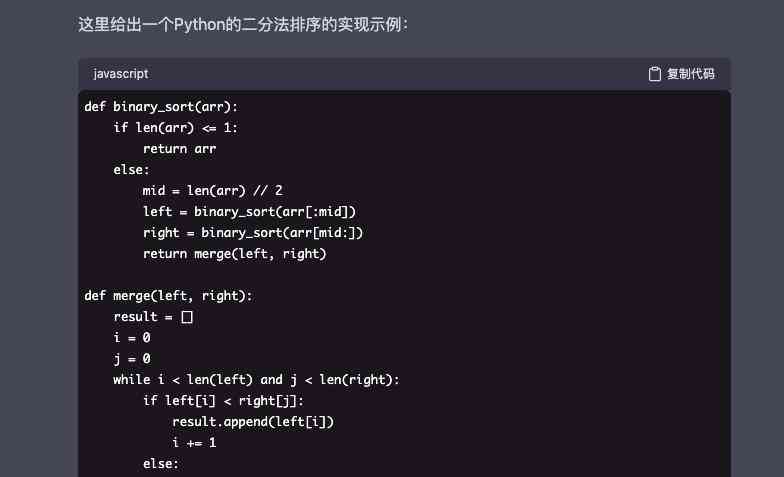
Task: Click the clipboard copy icon
Action: click(x=655, y=74)
